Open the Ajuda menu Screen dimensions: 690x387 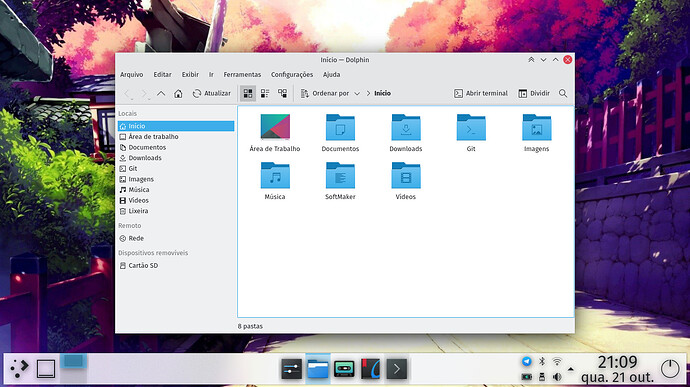331,74
